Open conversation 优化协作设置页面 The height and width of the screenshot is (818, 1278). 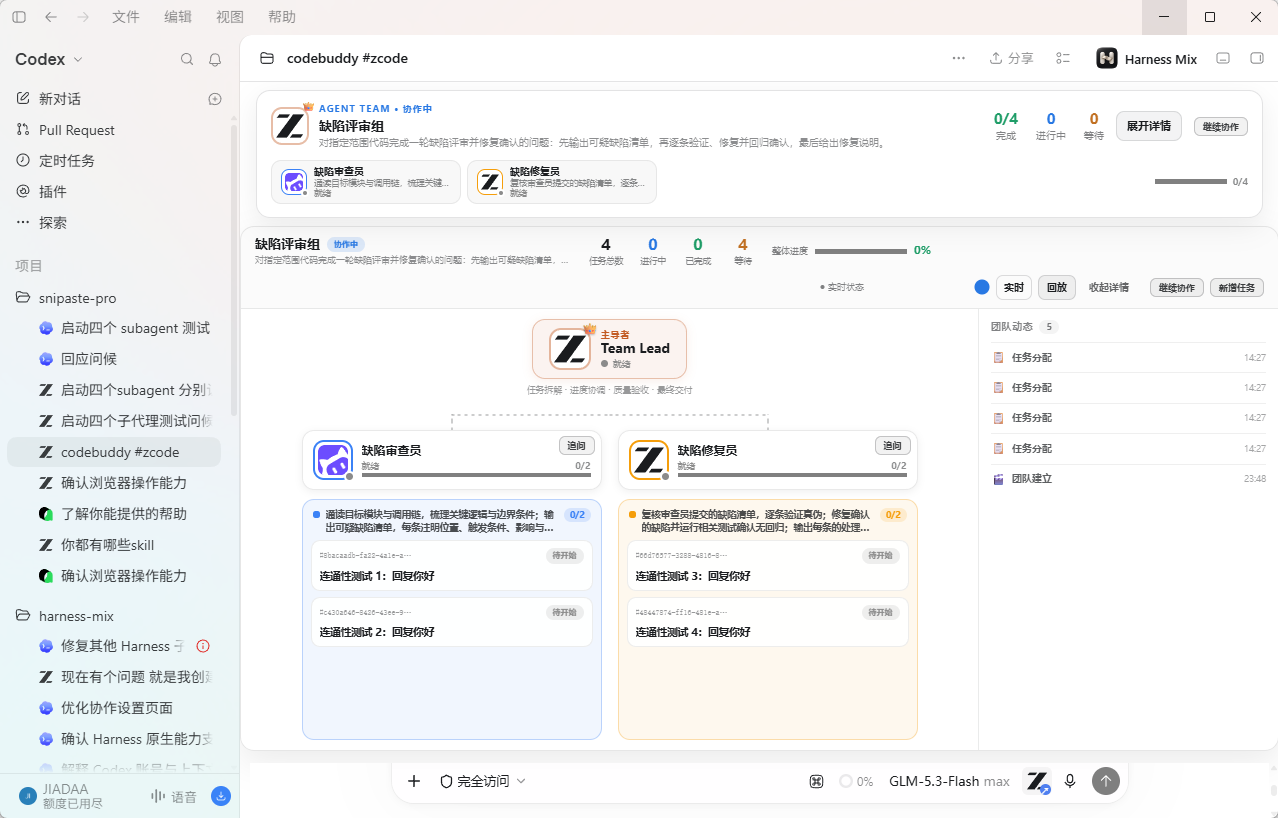click(114, 708)
